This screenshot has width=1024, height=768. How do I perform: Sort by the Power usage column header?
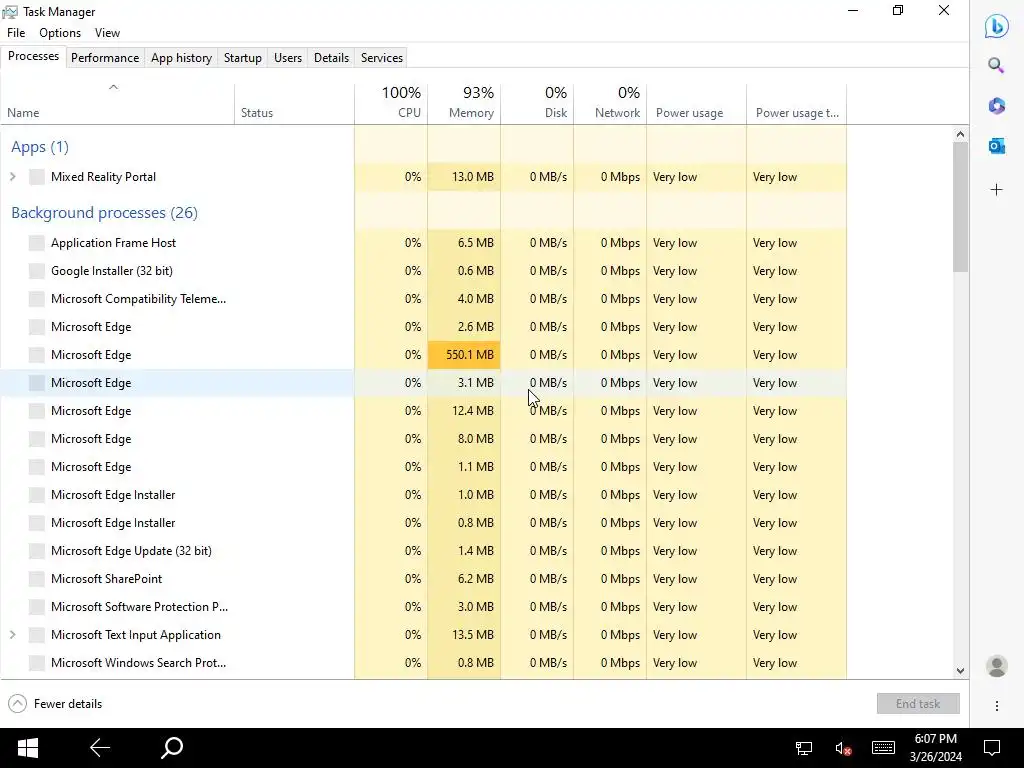[x=697, y=103]
